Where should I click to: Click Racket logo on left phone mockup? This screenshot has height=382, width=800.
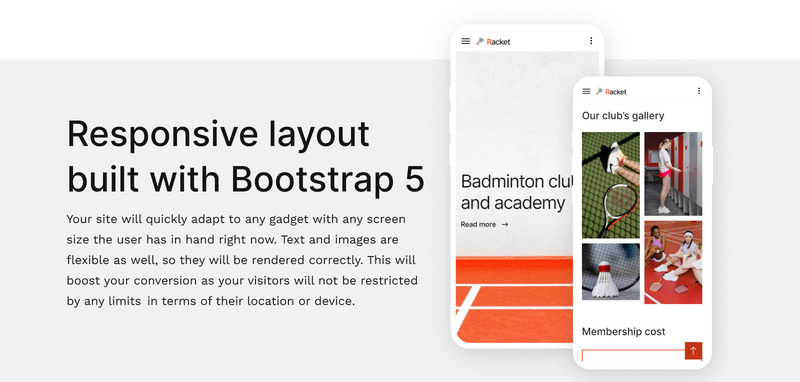pos(493,41)
